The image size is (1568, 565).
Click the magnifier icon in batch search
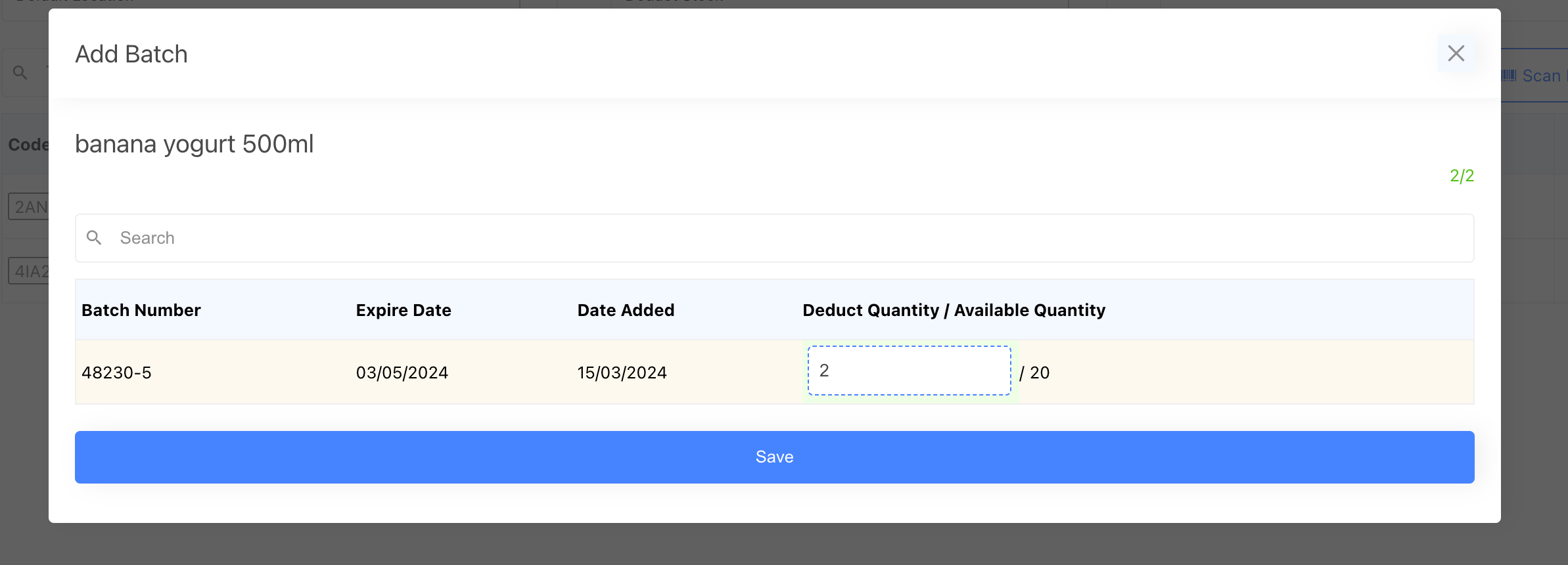[94, 238]
